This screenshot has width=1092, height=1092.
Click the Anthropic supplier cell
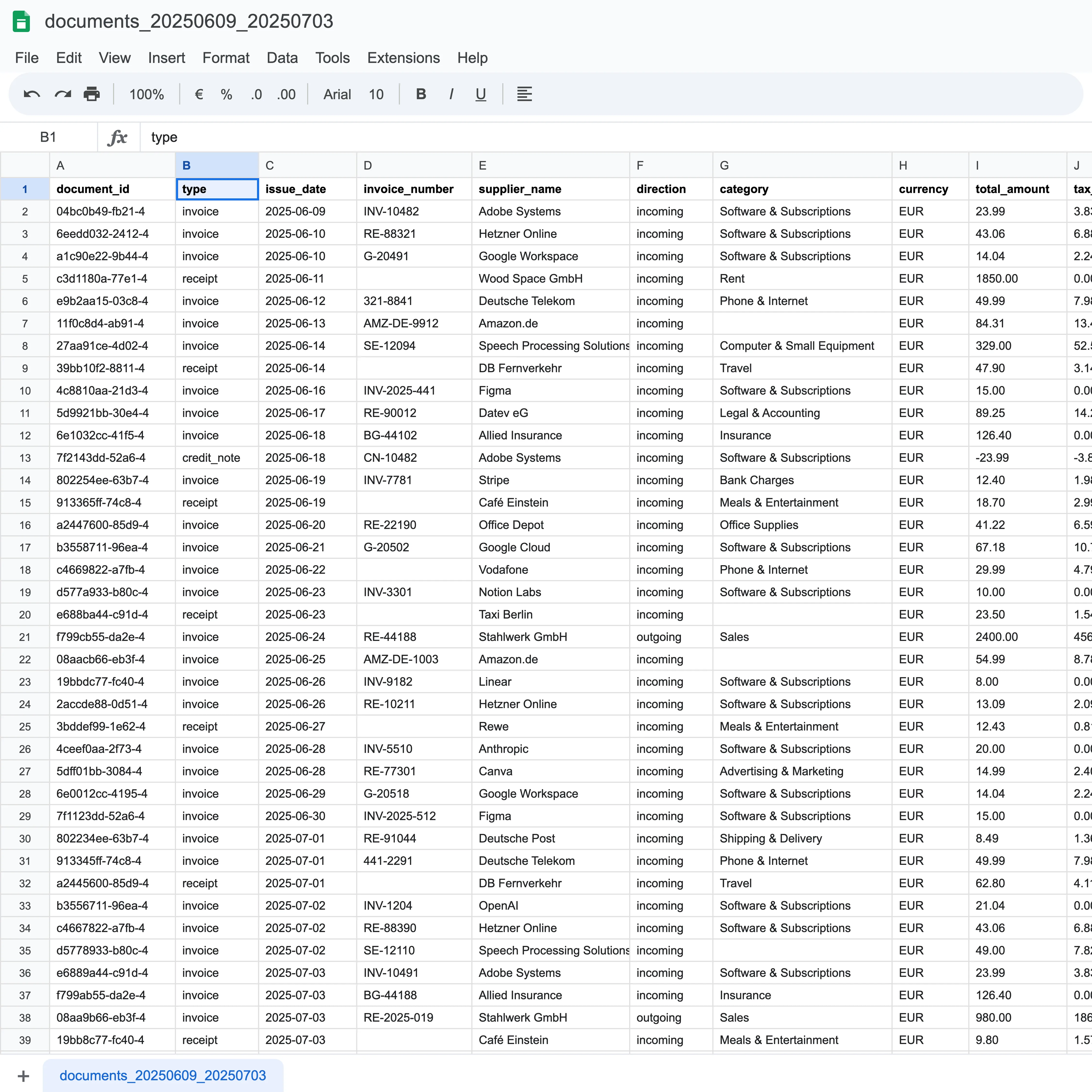551,749
